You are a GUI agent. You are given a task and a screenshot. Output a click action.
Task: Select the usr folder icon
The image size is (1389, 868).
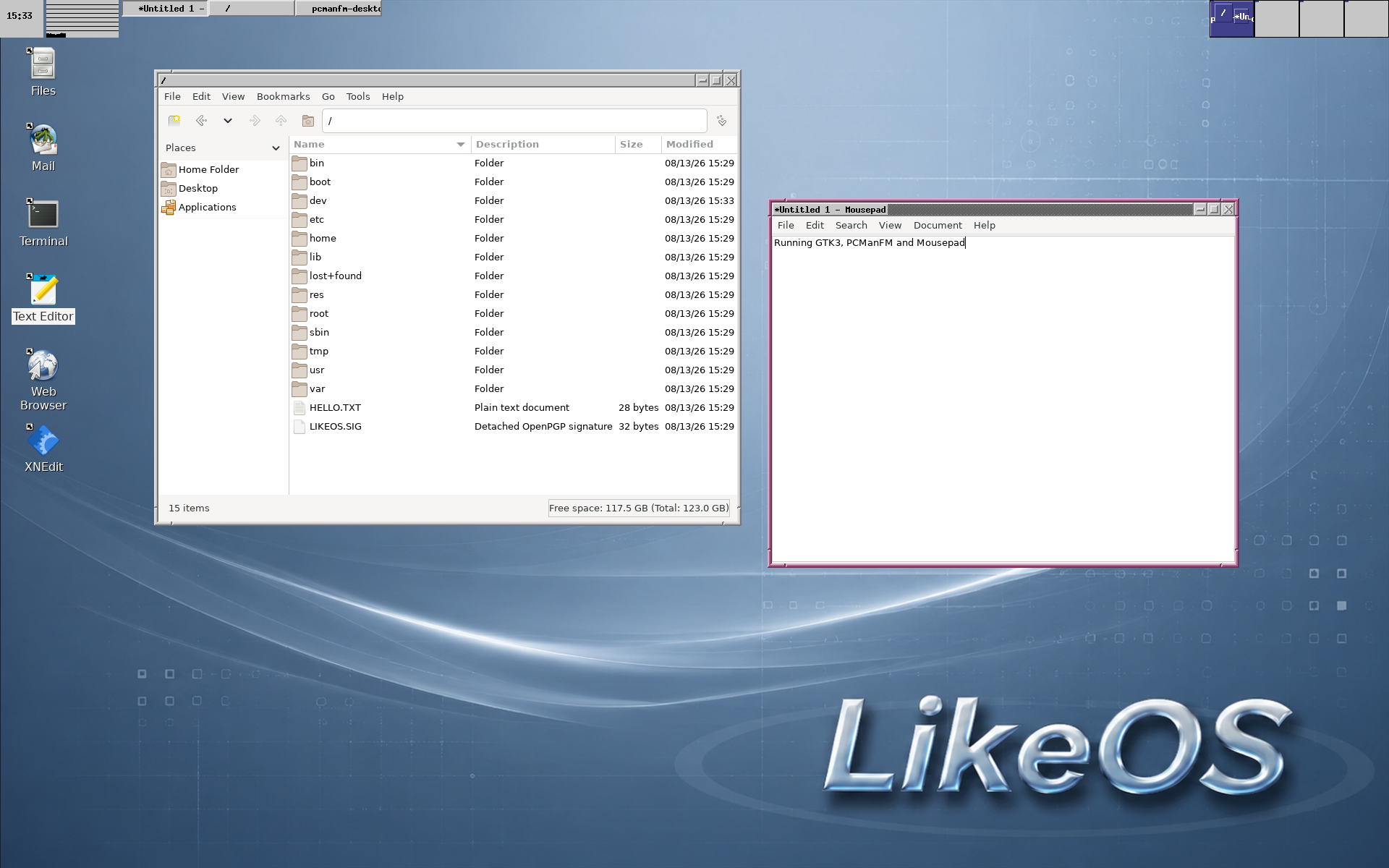[x=300, y=370]
